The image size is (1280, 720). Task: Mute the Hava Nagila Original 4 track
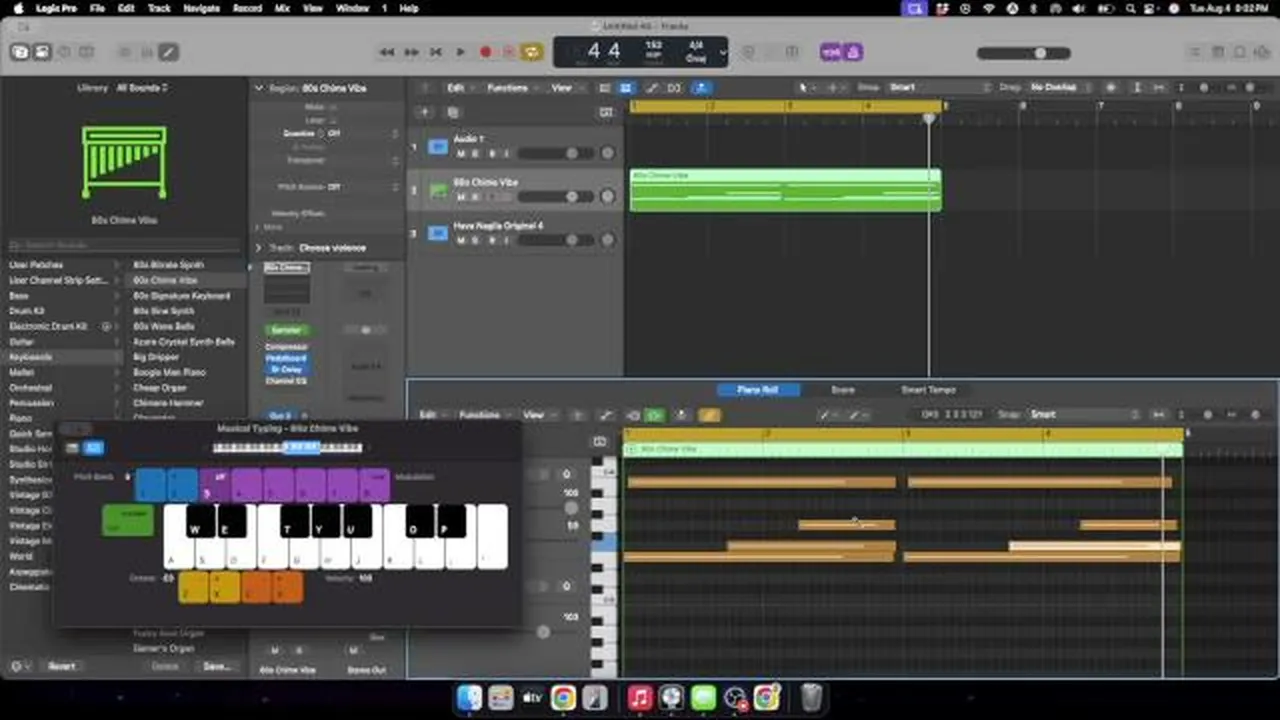click(461, 240)
